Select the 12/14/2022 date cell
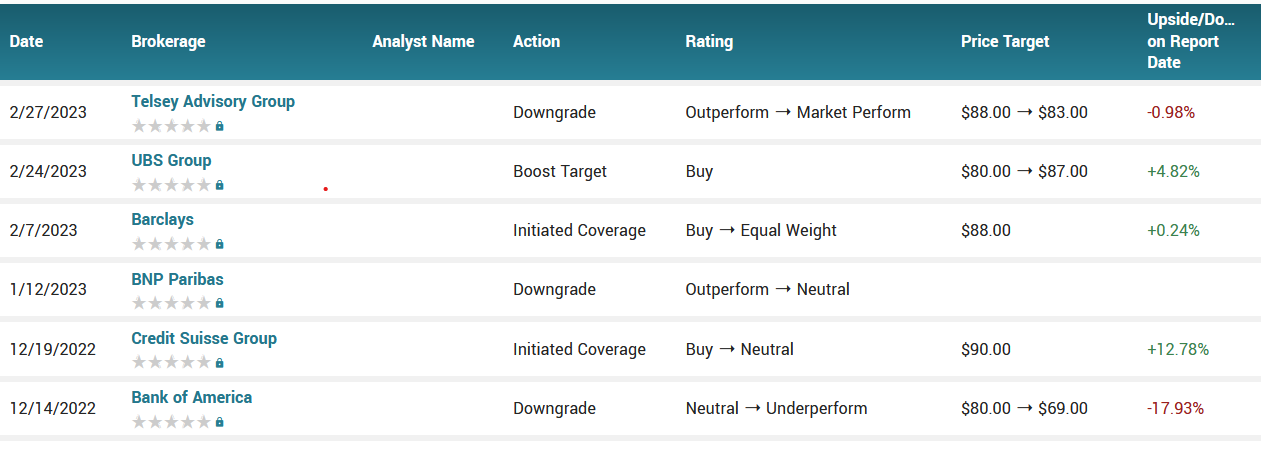 tap(53, 408)
